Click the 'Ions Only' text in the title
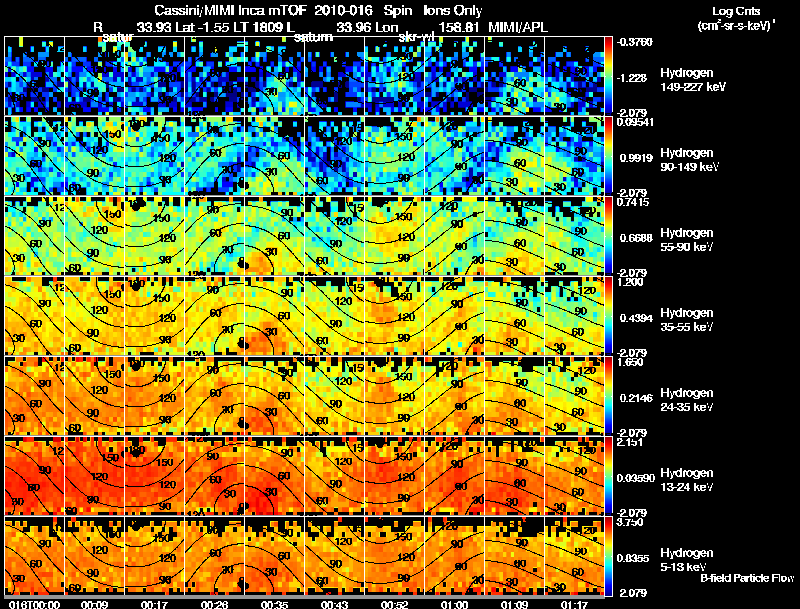The width and height of the screenshot is (800, 609). [x=453, y=10]
